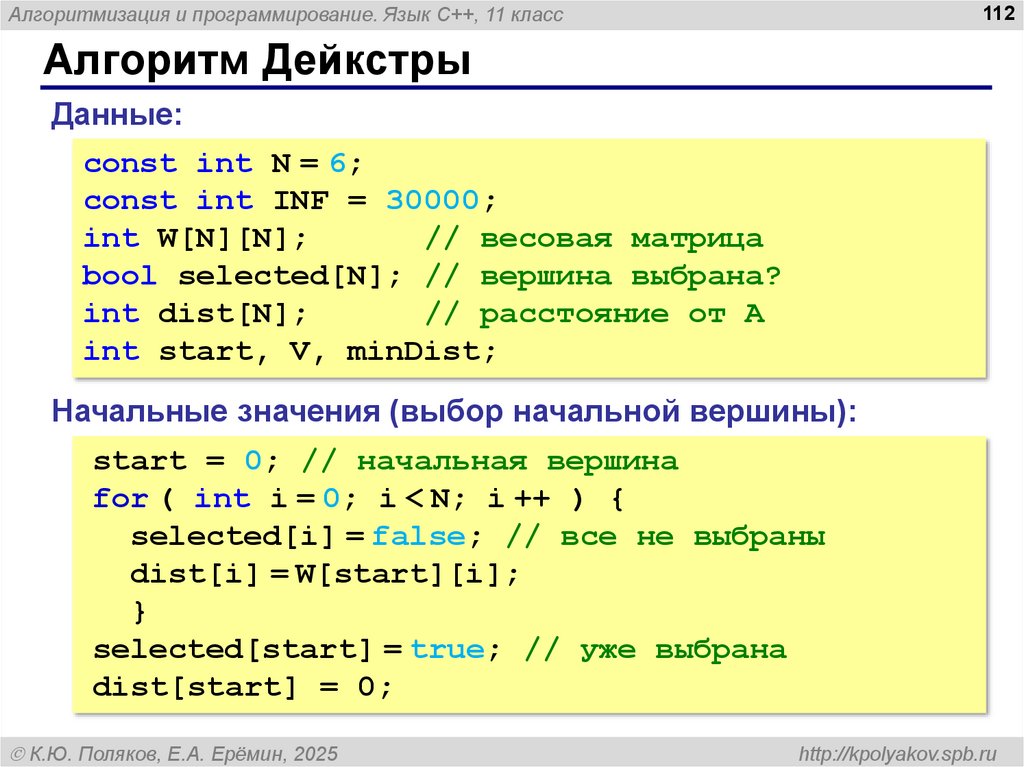Click the "for" keyword in the loop
Screen dimensions: 1024x767
tap(120, 499)
